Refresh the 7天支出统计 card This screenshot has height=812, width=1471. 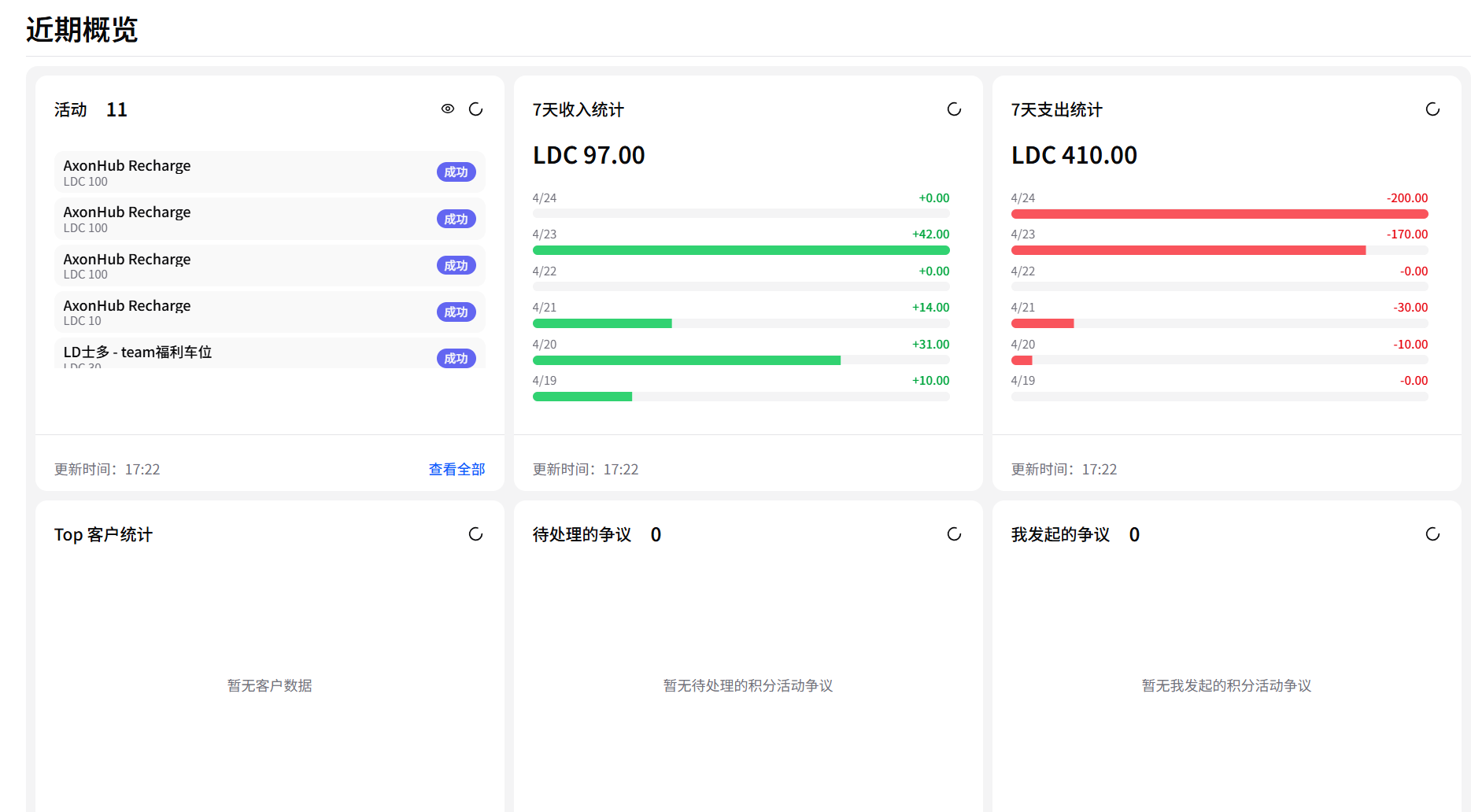click(x=1433, y=109)
